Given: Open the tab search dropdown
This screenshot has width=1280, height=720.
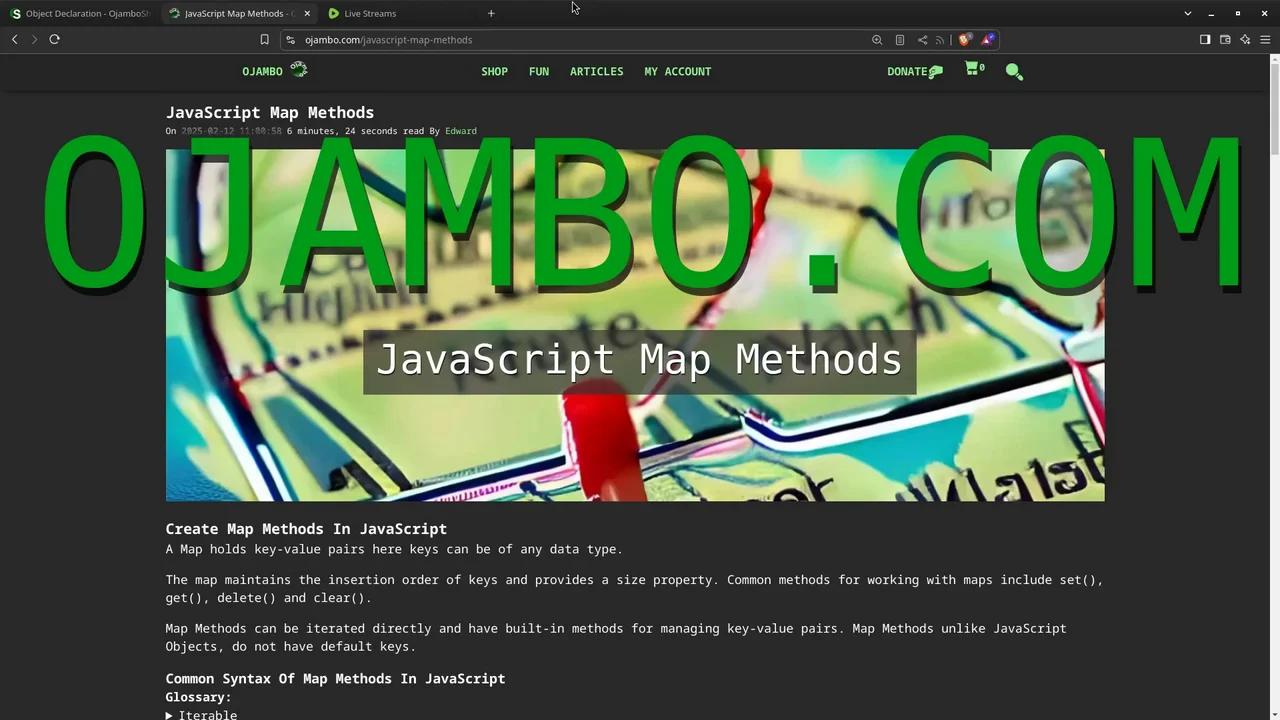Looking at the screenshot, I should pyautogui.click(x=1187, y=13).
